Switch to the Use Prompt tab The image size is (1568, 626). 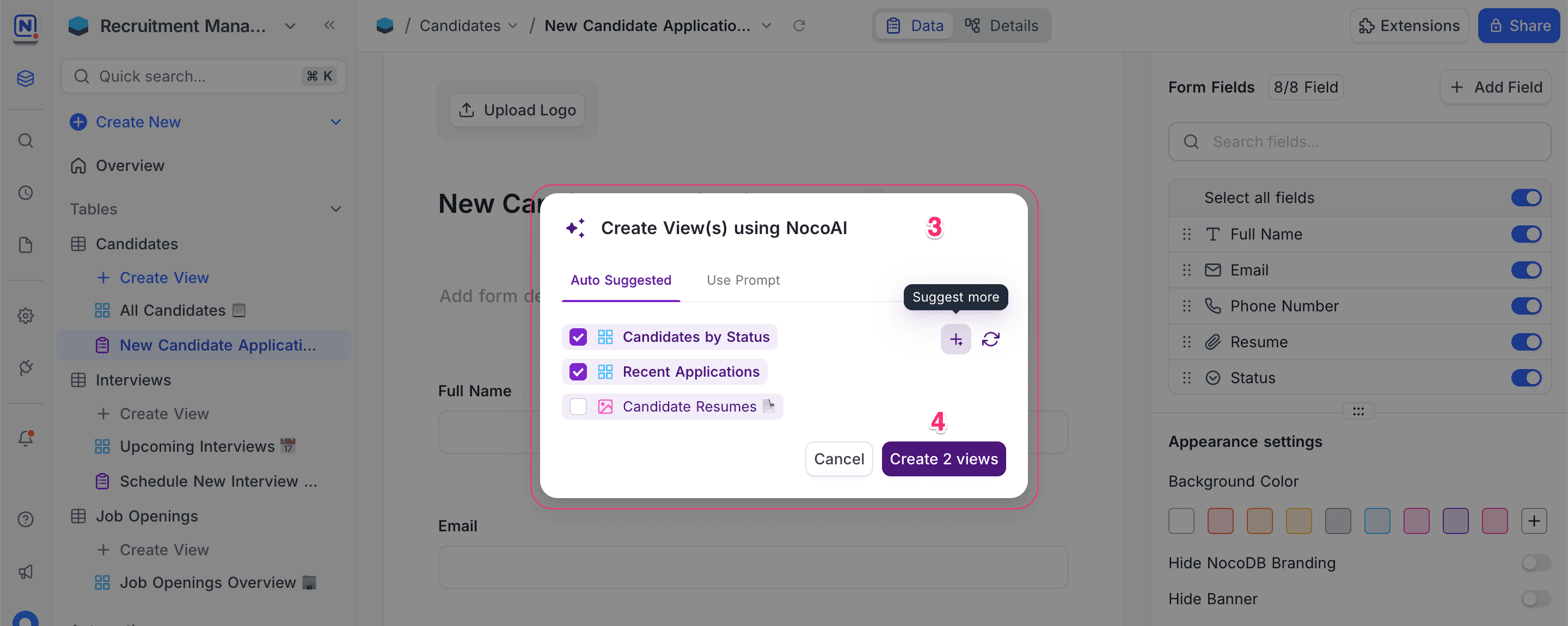[743, 280]
